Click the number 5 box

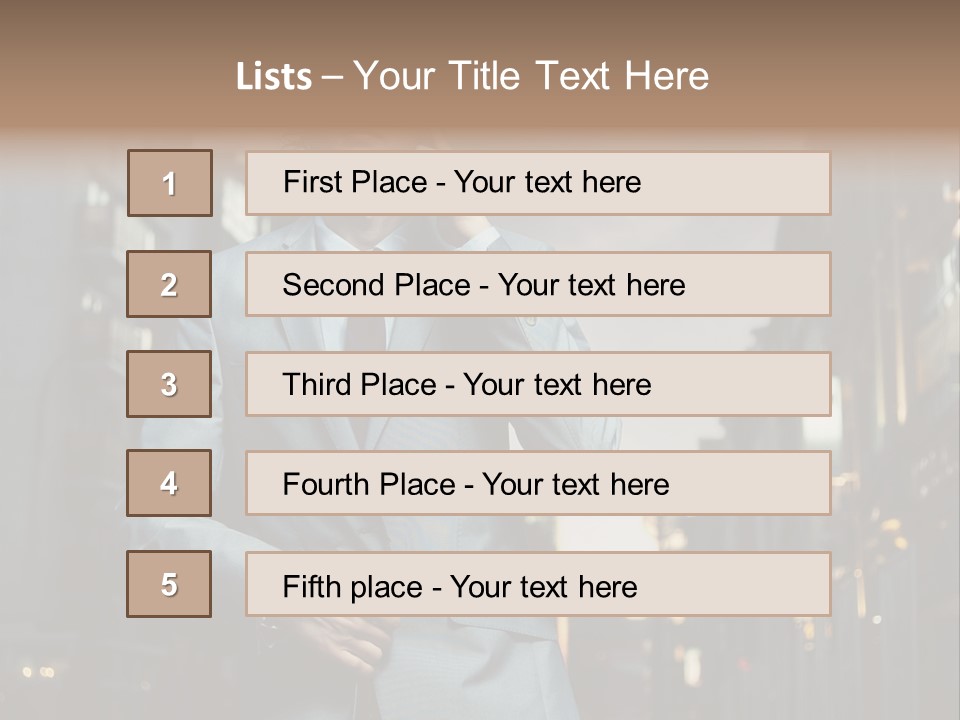[169, 585]
